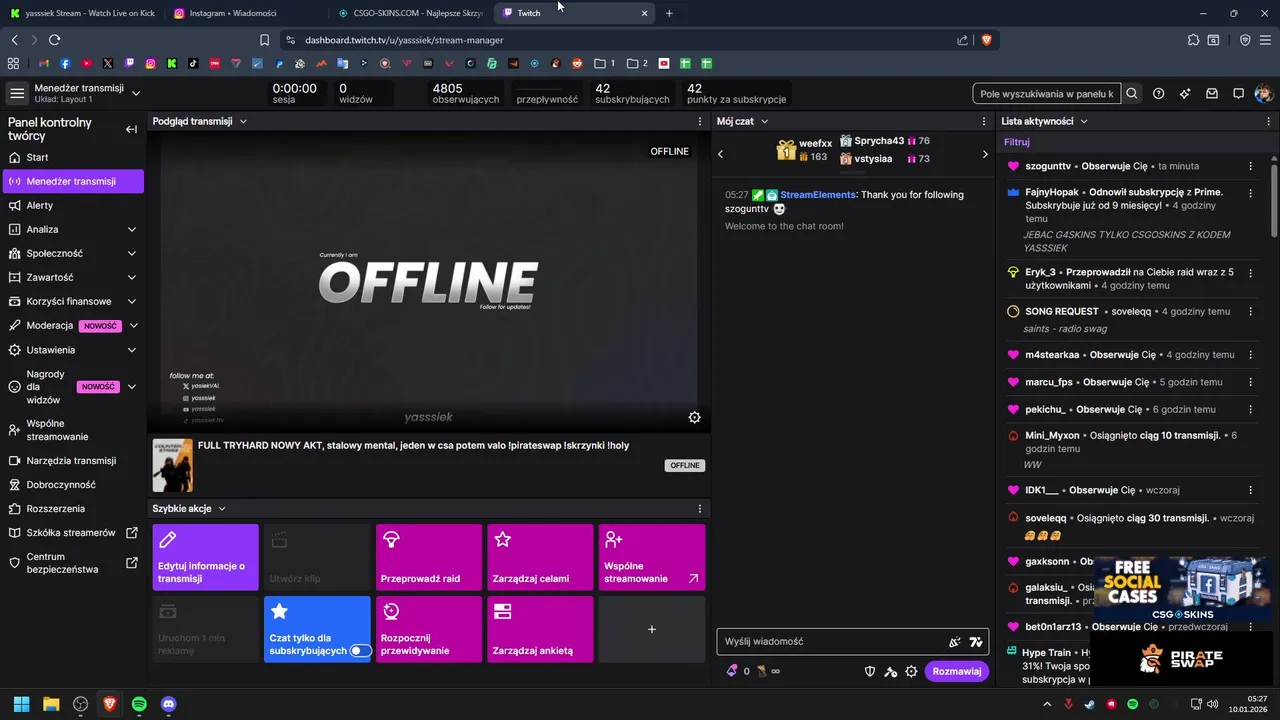Click the Rozmawiaj chat send button
This screenshot has height=720, width=1280.
point(956,671)
